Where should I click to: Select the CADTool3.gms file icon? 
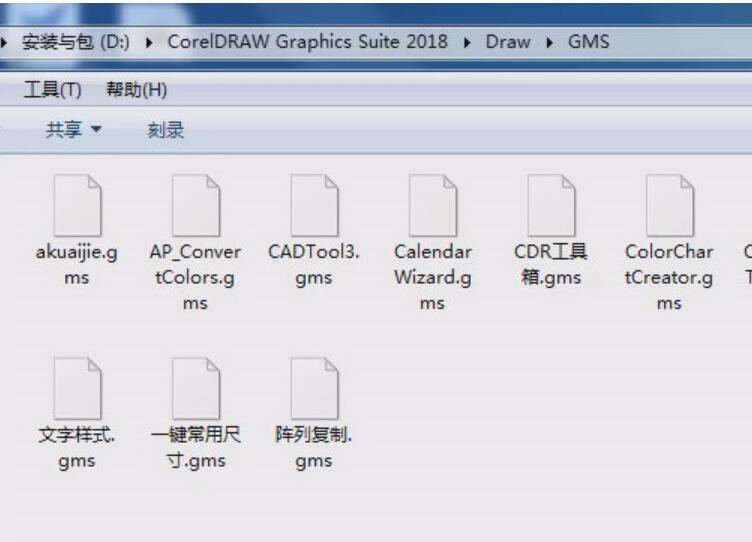pyautogui.click(x=315, y=205)
